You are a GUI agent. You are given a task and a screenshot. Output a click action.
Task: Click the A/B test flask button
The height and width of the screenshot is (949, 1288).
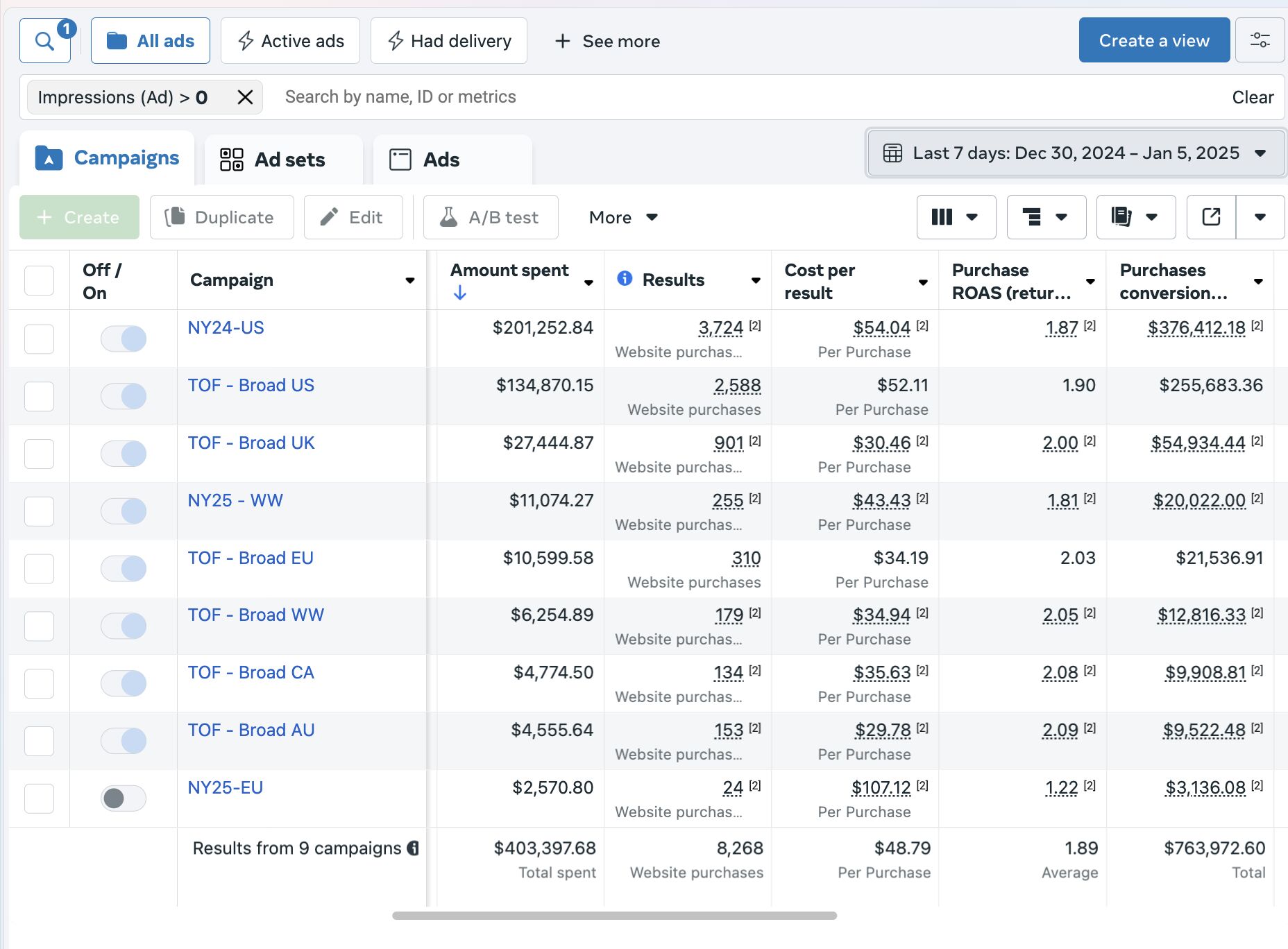(x=491, y=217)
